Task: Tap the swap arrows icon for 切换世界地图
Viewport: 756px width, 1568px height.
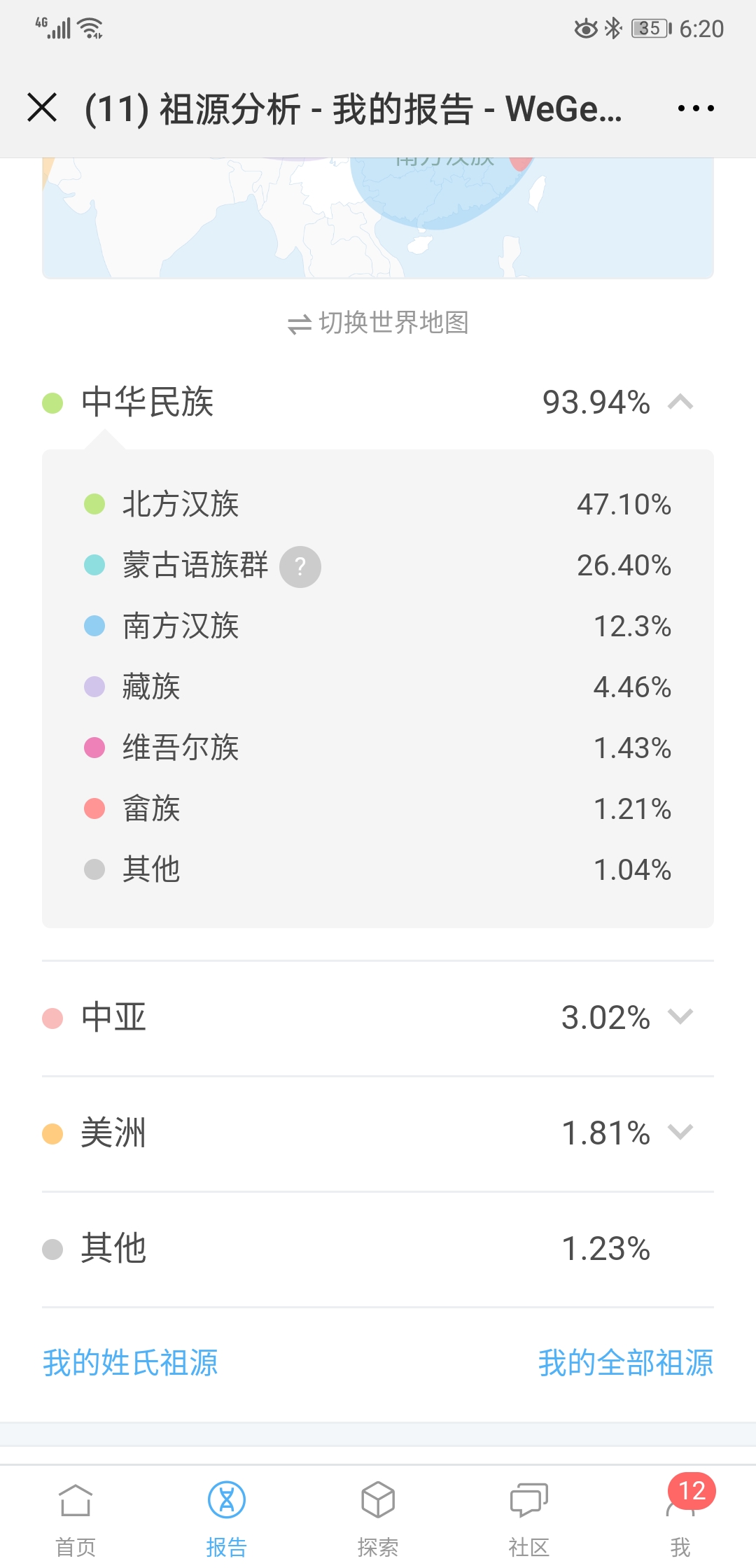Action: click(x=300, y=324)
